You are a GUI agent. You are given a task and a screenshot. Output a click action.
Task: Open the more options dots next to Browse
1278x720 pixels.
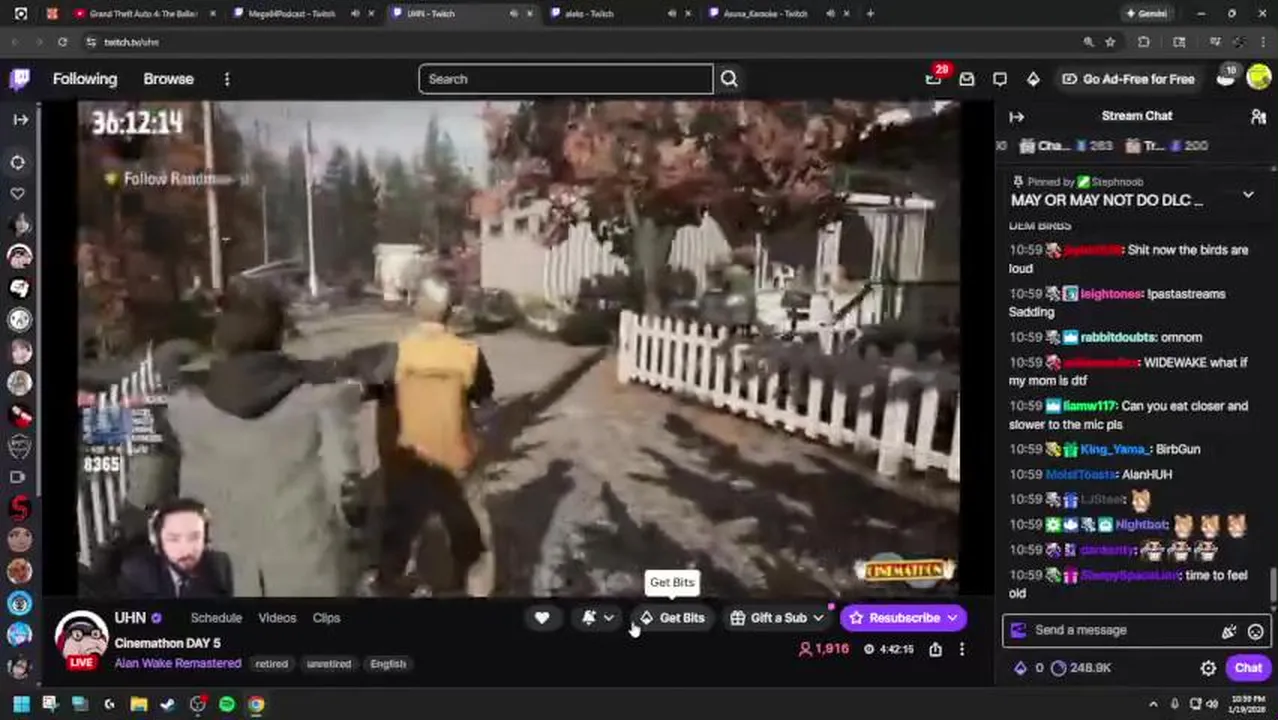coord(227,79)
